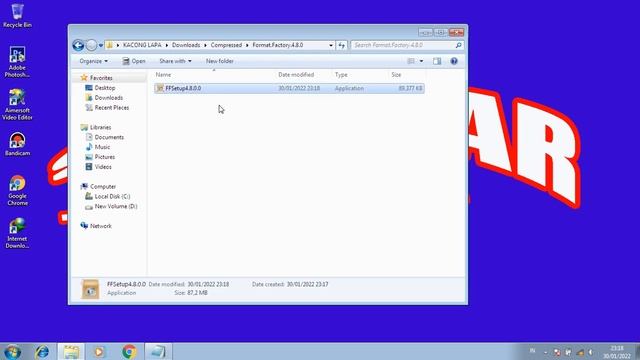Open the Videos library

[x=103, y=167]
